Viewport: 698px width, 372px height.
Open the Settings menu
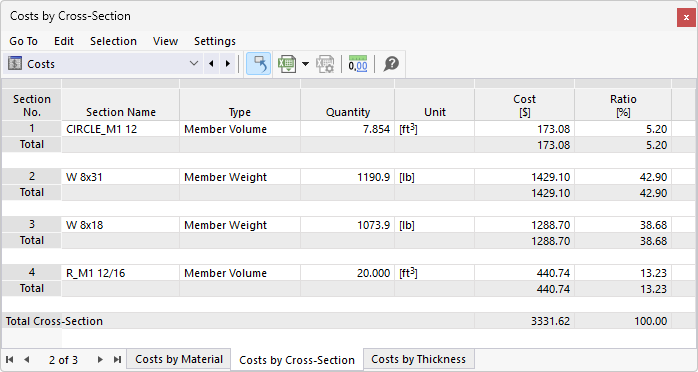[215, 41]
